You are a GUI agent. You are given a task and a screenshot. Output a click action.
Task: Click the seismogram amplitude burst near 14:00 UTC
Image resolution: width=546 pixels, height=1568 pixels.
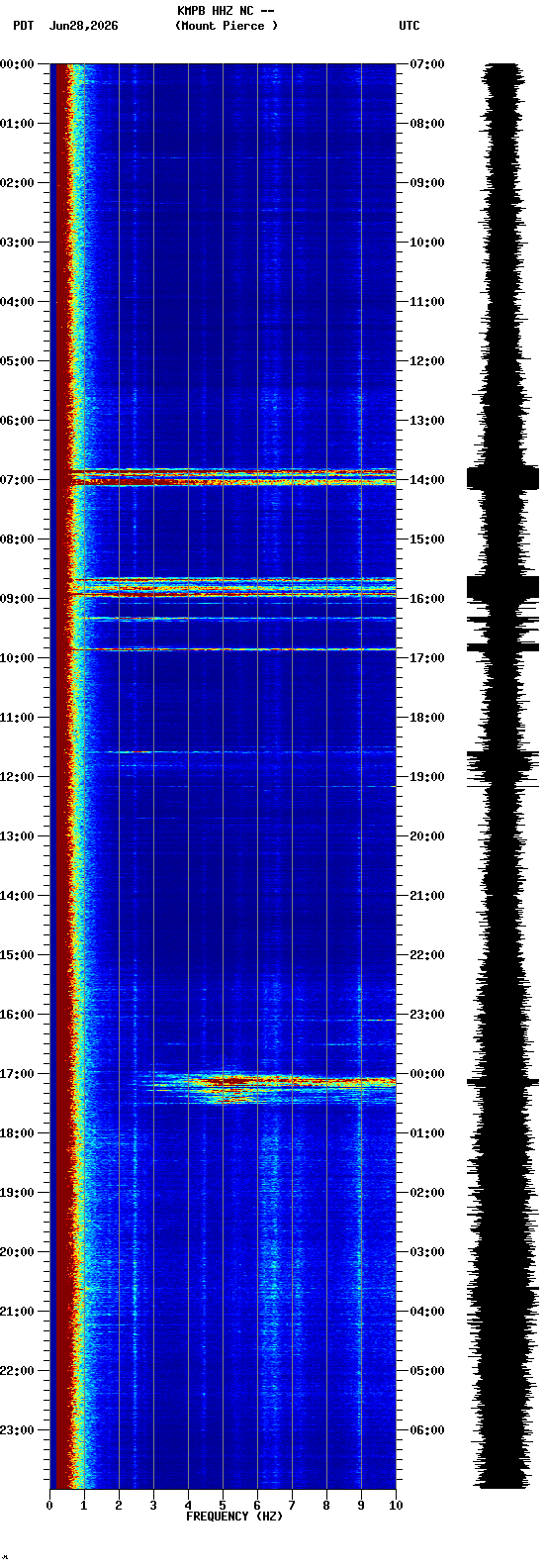click(x=502, y=479)
